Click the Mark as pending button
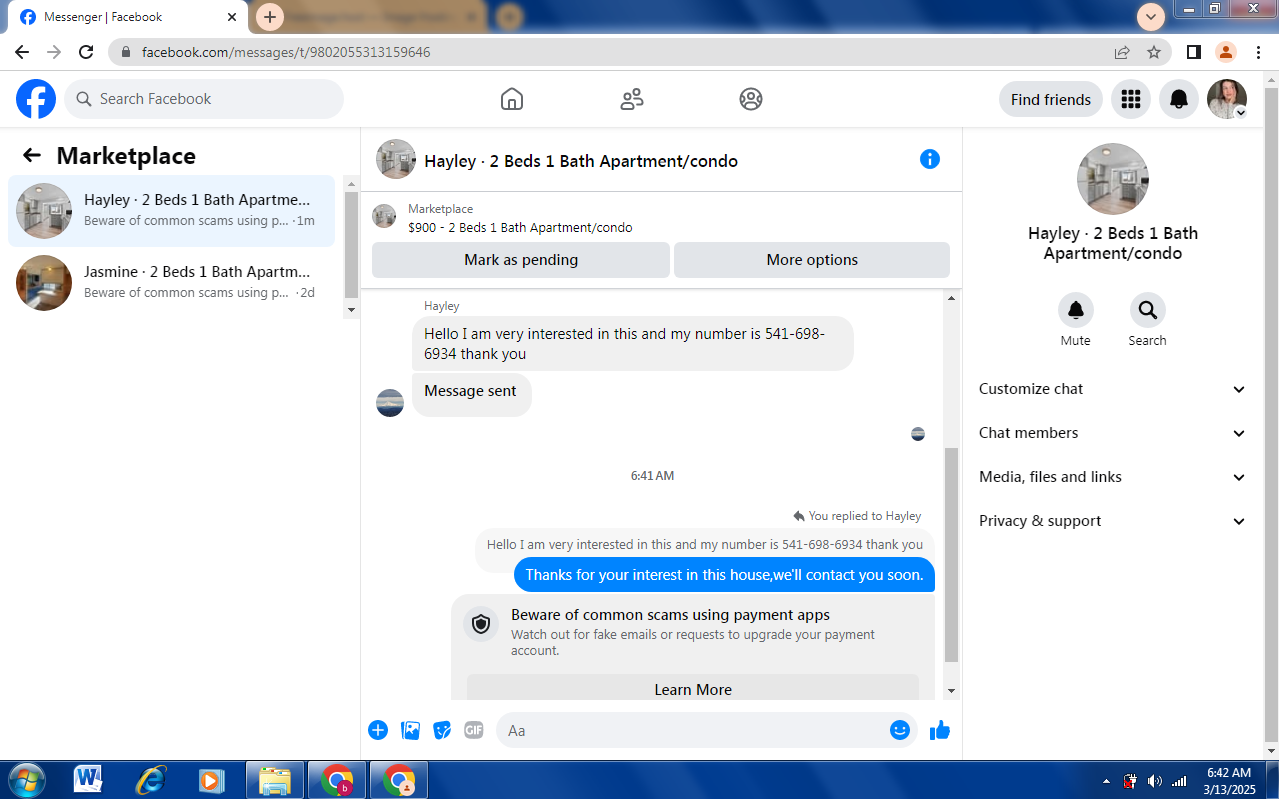Screen dimensions: 1279x799 (x=521, y=260)
